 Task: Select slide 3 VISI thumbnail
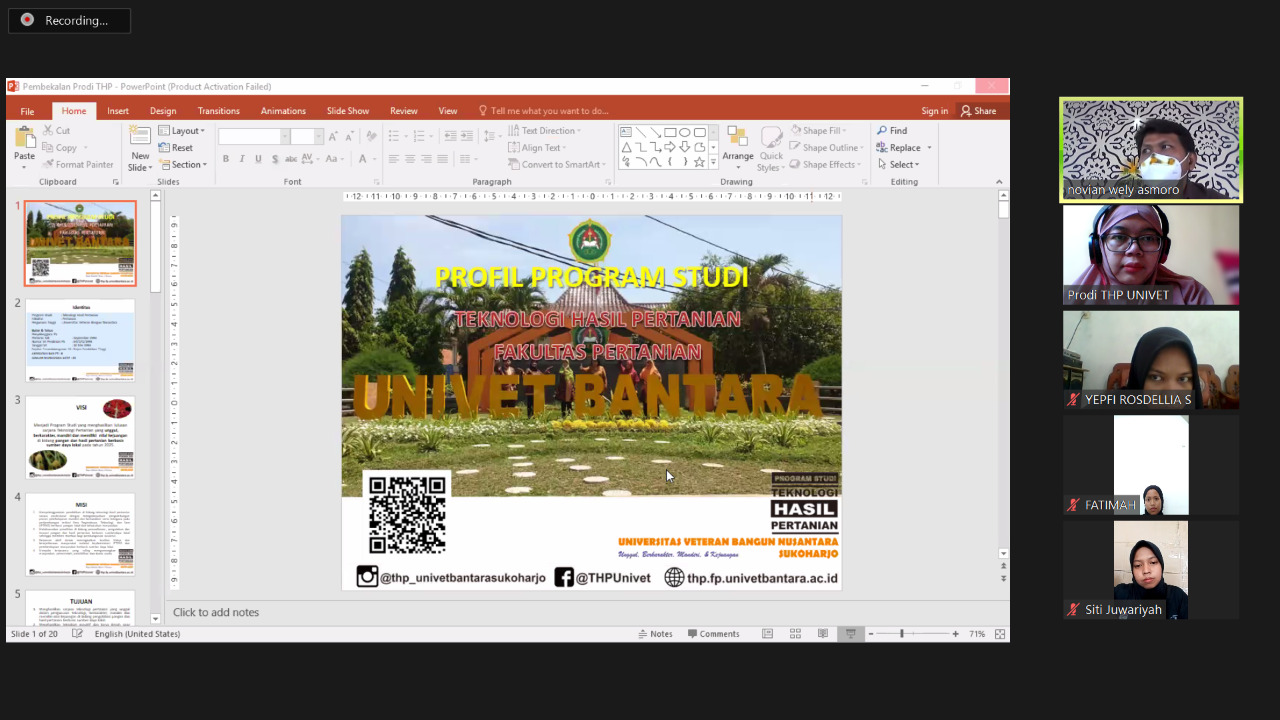click(80, 437)
